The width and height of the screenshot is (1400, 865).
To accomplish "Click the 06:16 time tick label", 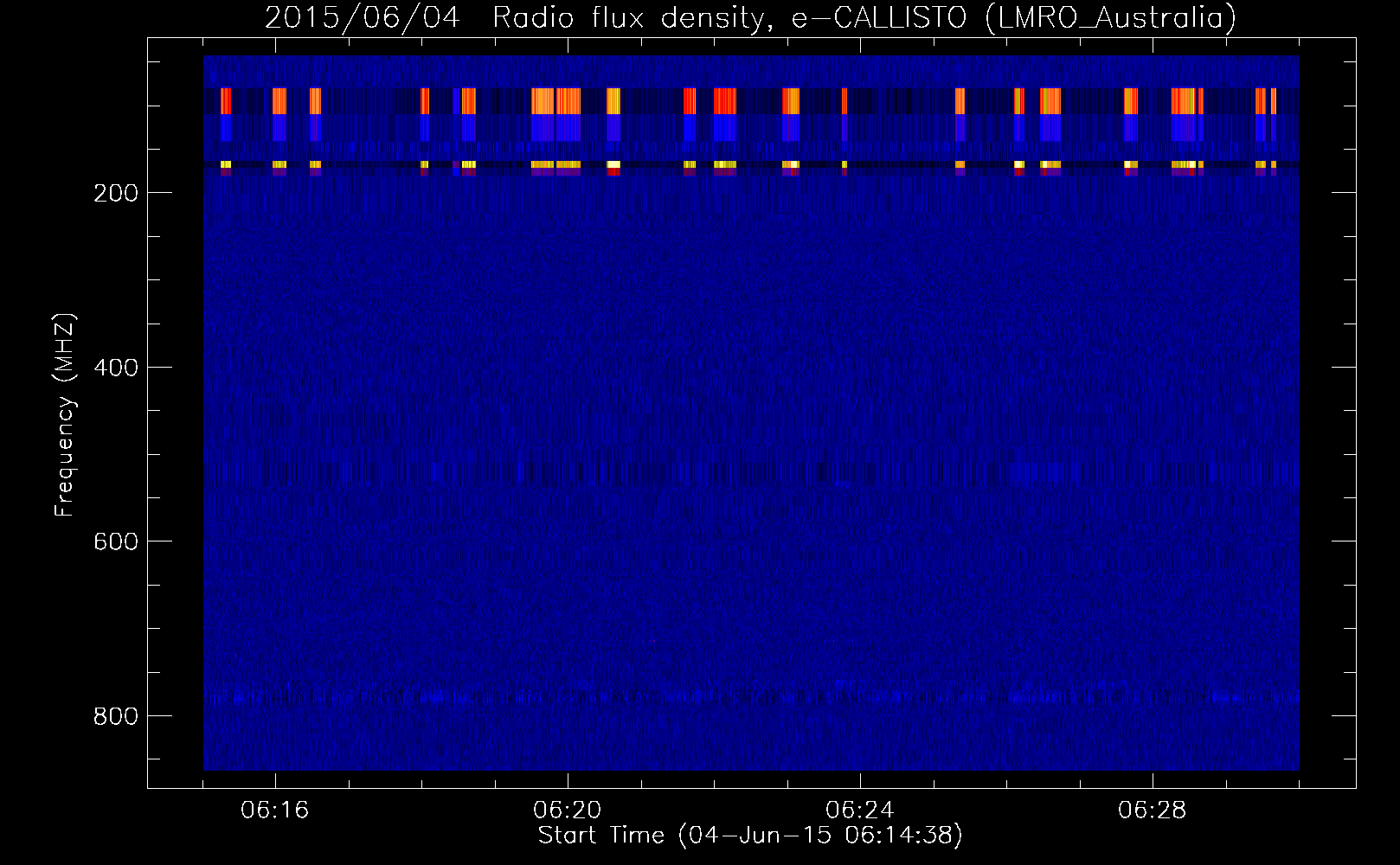I will click(x=275, y=811).
